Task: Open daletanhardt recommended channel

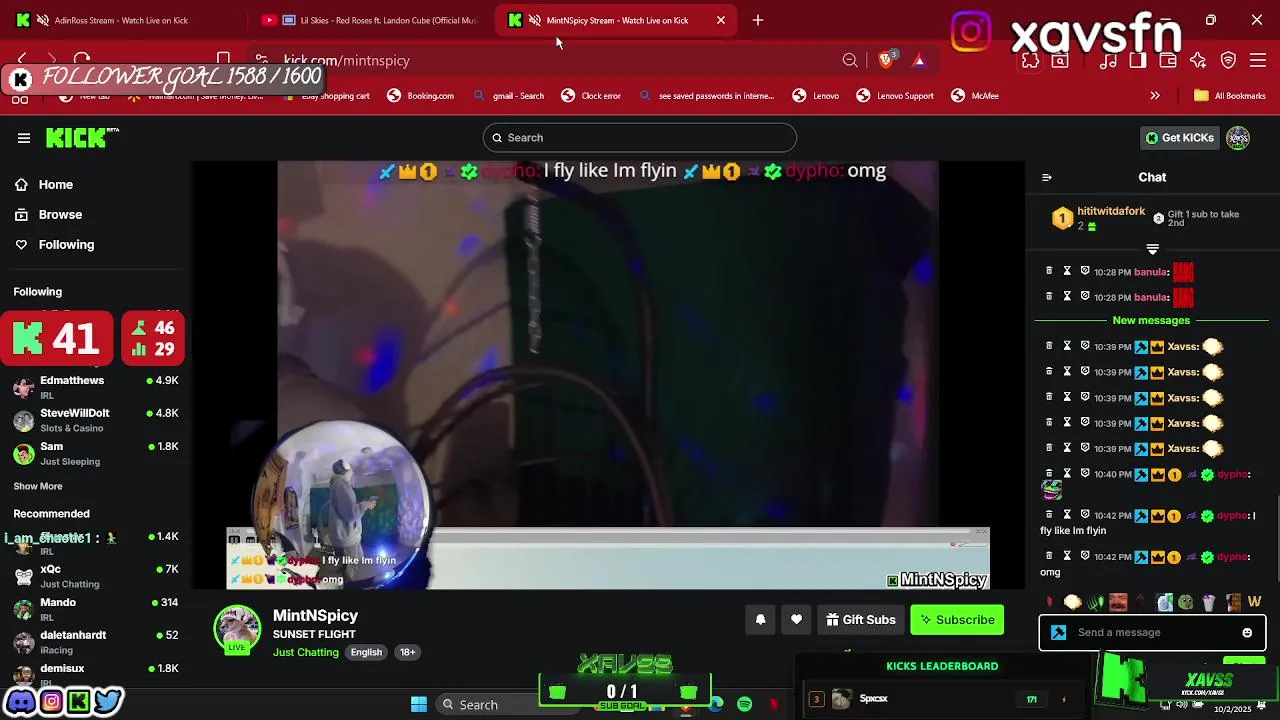Action: tap(96, 642)
